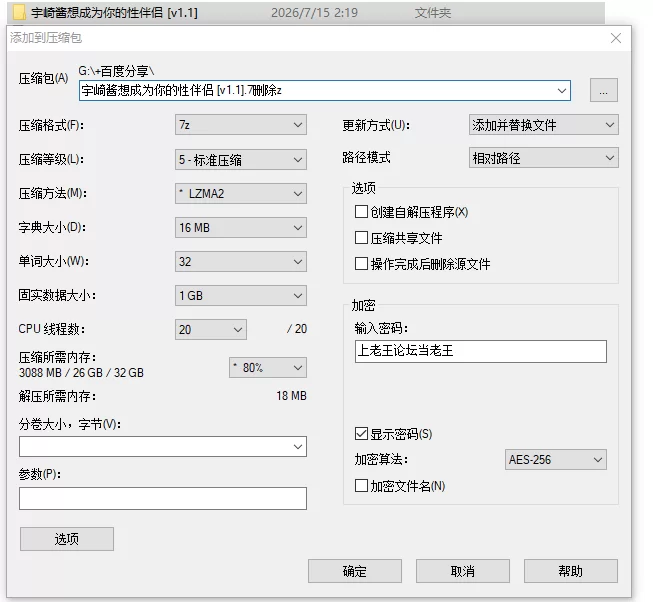Click the G:\+百度分享\ path text
Screen dimensions: 653x602
116,71
